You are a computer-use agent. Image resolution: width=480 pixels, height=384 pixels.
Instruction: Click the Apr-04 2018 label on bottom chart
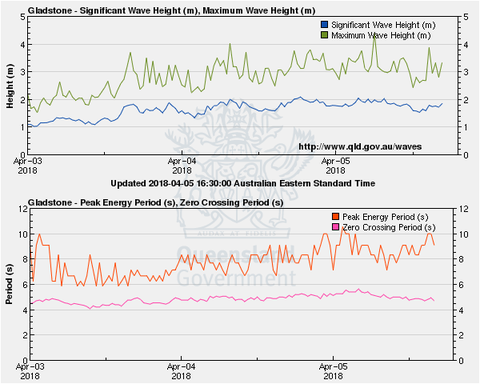pyautogui.click(x=181, y=371)
